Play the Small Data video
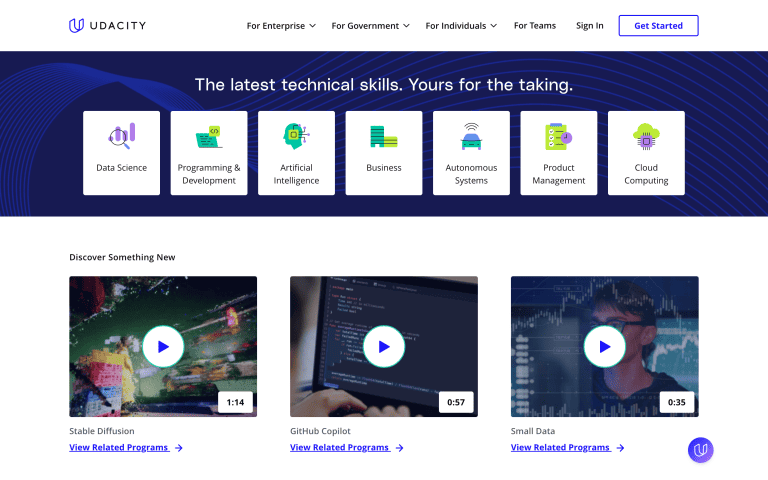Image resolution: width=768 pixels, height=480 pixels. (x=605, y=346)
